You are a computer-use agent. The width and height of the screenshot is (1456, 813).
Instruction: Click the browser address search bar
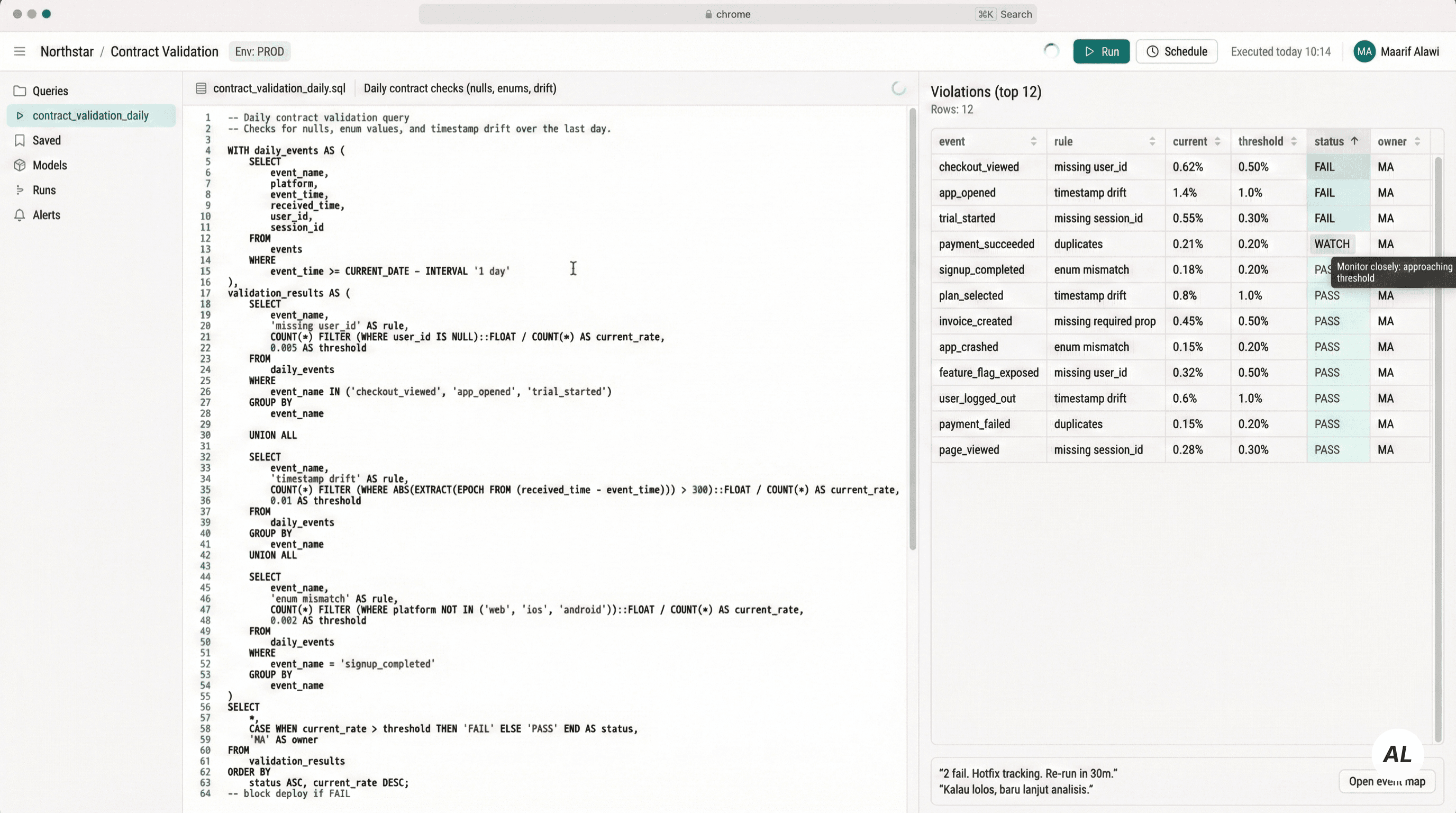(x=727, y=14)
